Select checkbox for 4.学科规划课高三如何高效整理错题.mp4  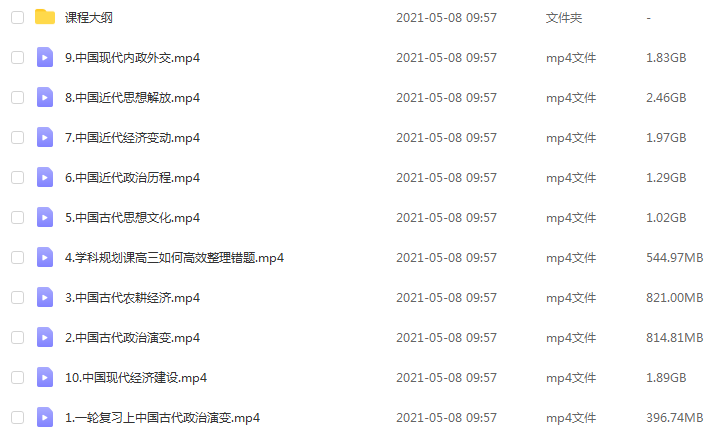click(x=18, y=257)
